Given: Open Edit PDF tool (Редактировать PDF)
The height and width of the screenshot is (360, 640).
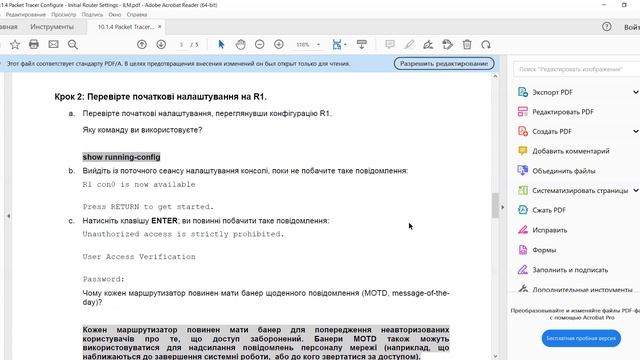Looking at the screenshot, I should (562, 112).
